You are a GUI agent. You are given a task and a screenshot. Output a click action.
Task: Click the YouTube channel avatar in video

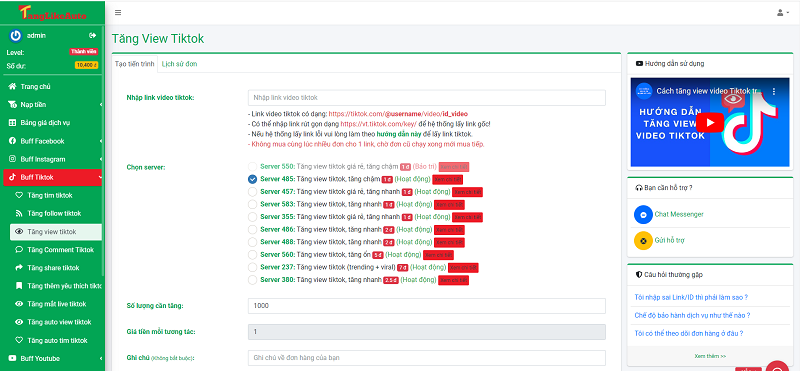(x=643, y=91)
